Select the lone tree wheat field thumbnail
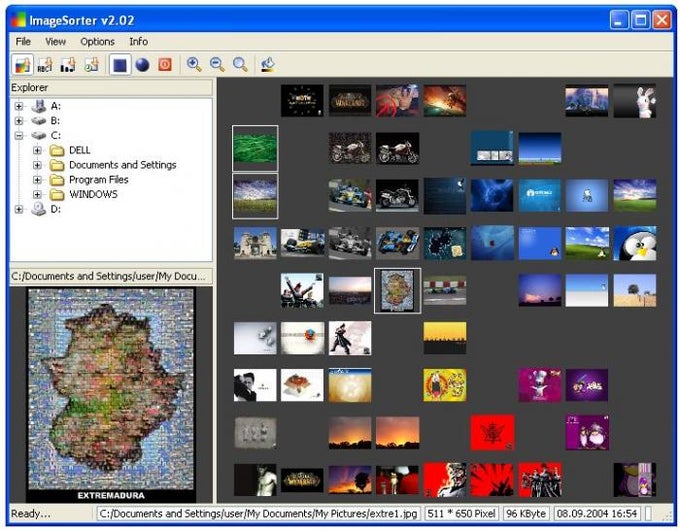Viewport: 680px width, 531px height. coord(635,291)
